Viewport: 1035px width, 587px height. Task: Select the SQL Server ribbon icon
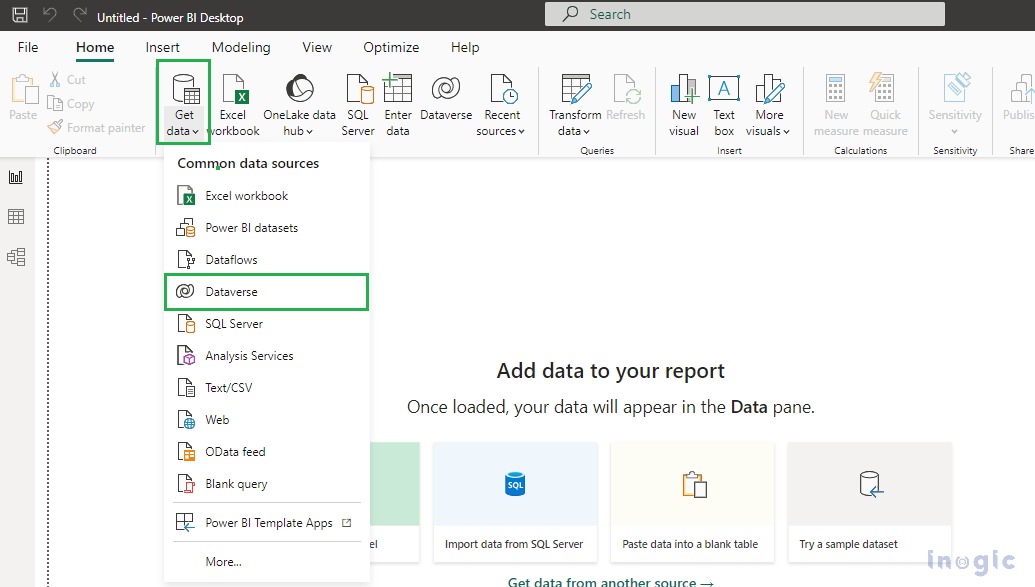[357, 100]
